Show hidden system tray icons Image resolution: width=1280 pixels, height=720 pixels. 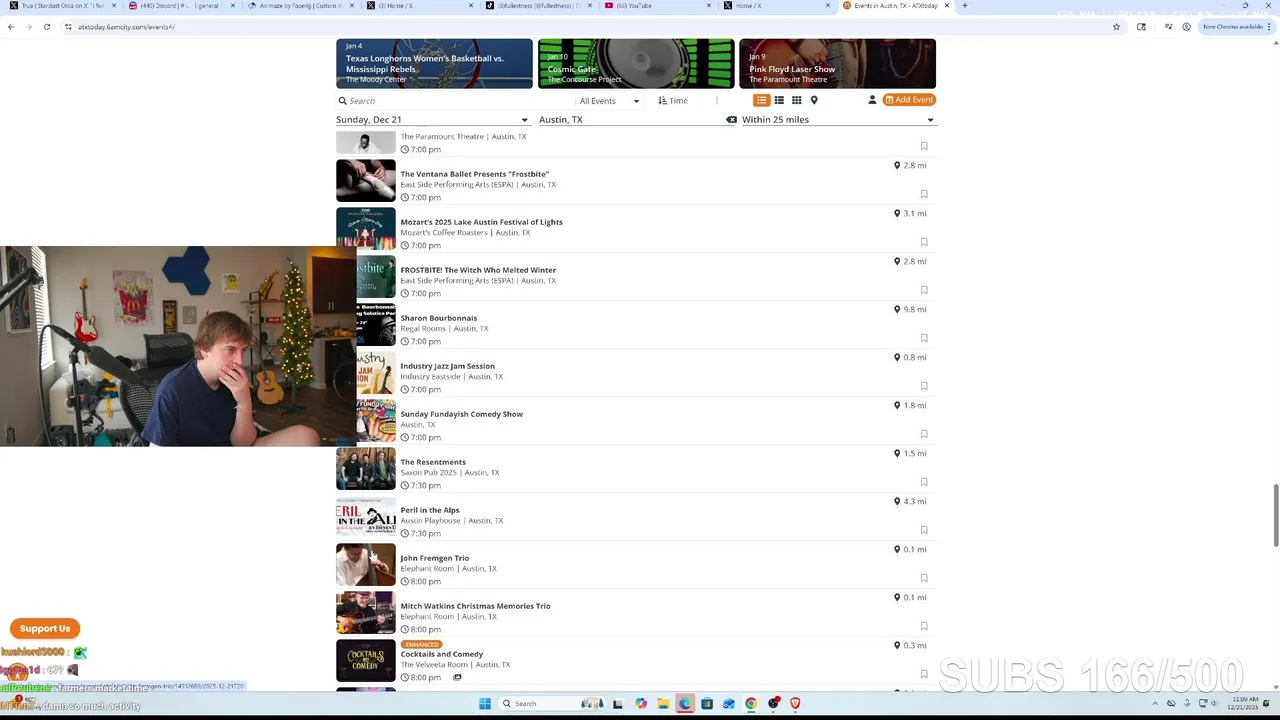point(1155,703)
